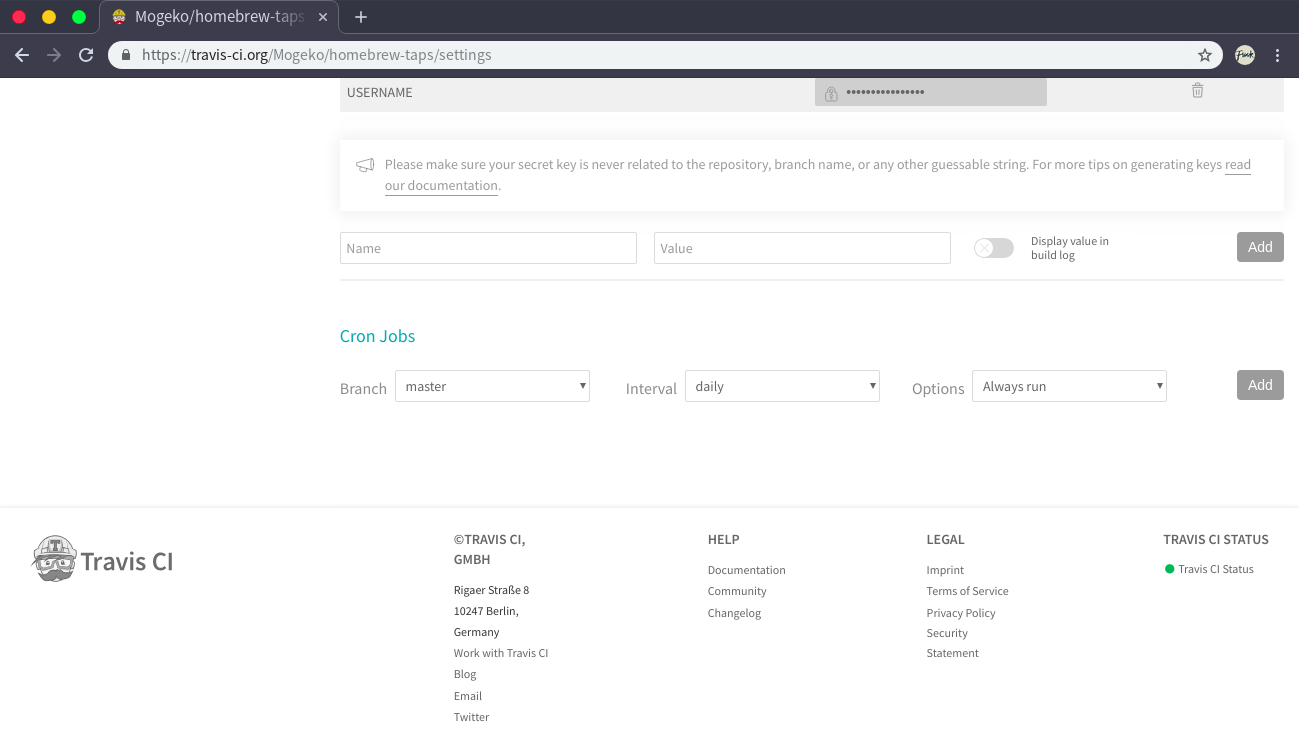Click the TRAVIS CI STATUS heading
1299x741 pixels.
1216,539
